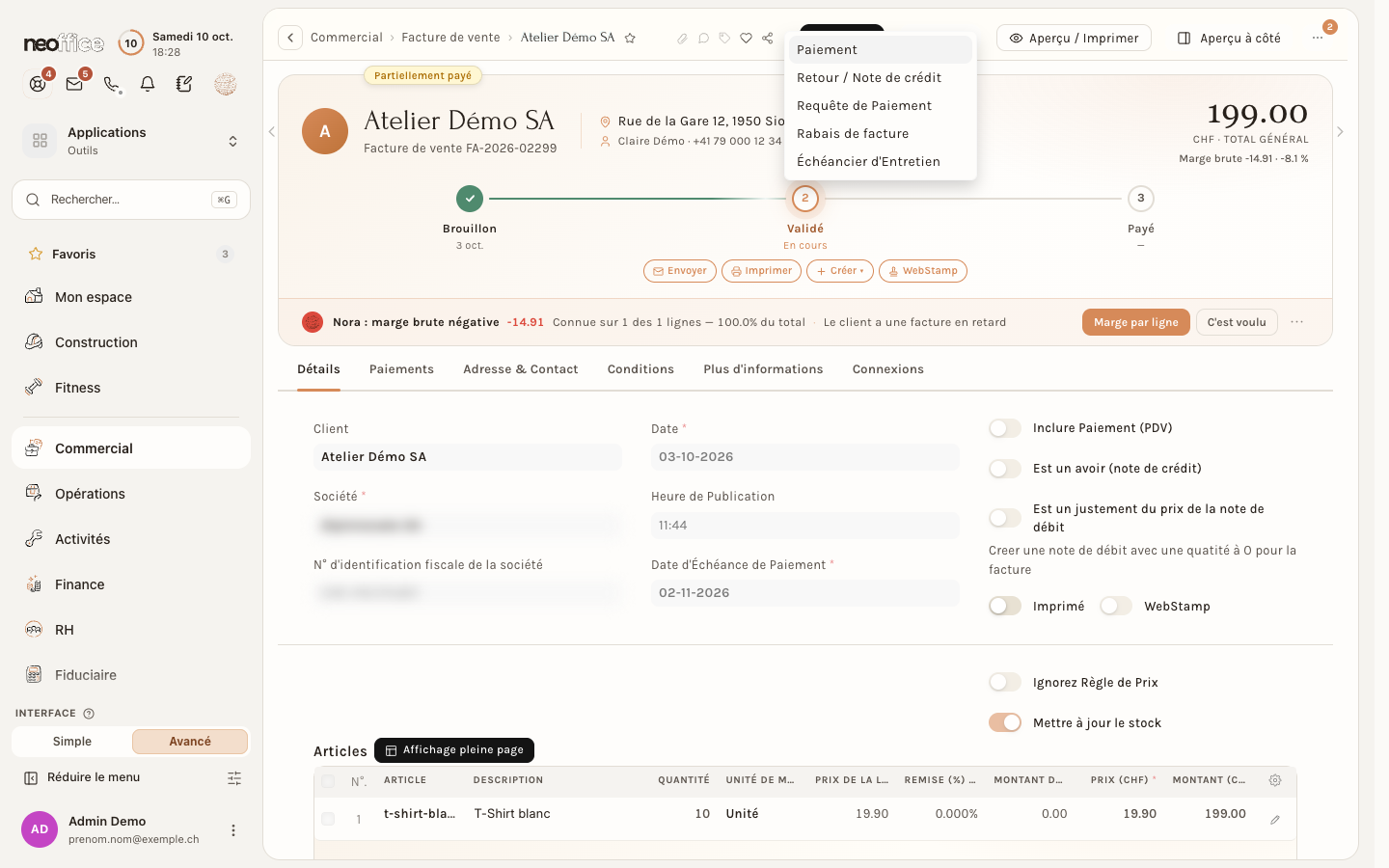Click the Marge par ligne button
Image resolution: width=1389 pixels, height=868 pixels.
click(x=1136, y=322)
